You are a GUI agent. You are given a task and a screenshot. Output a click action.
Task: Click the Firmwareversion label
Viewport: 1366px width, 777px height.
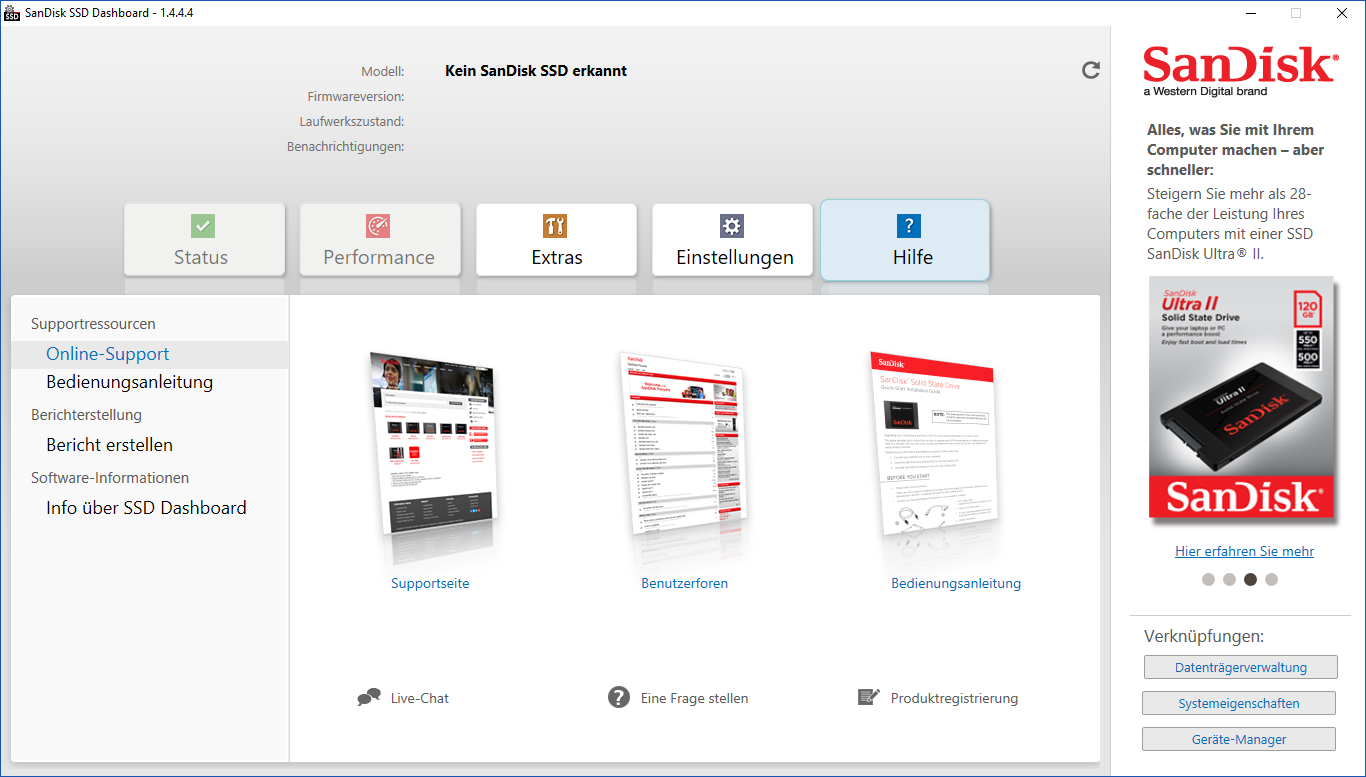coord(356,97)
